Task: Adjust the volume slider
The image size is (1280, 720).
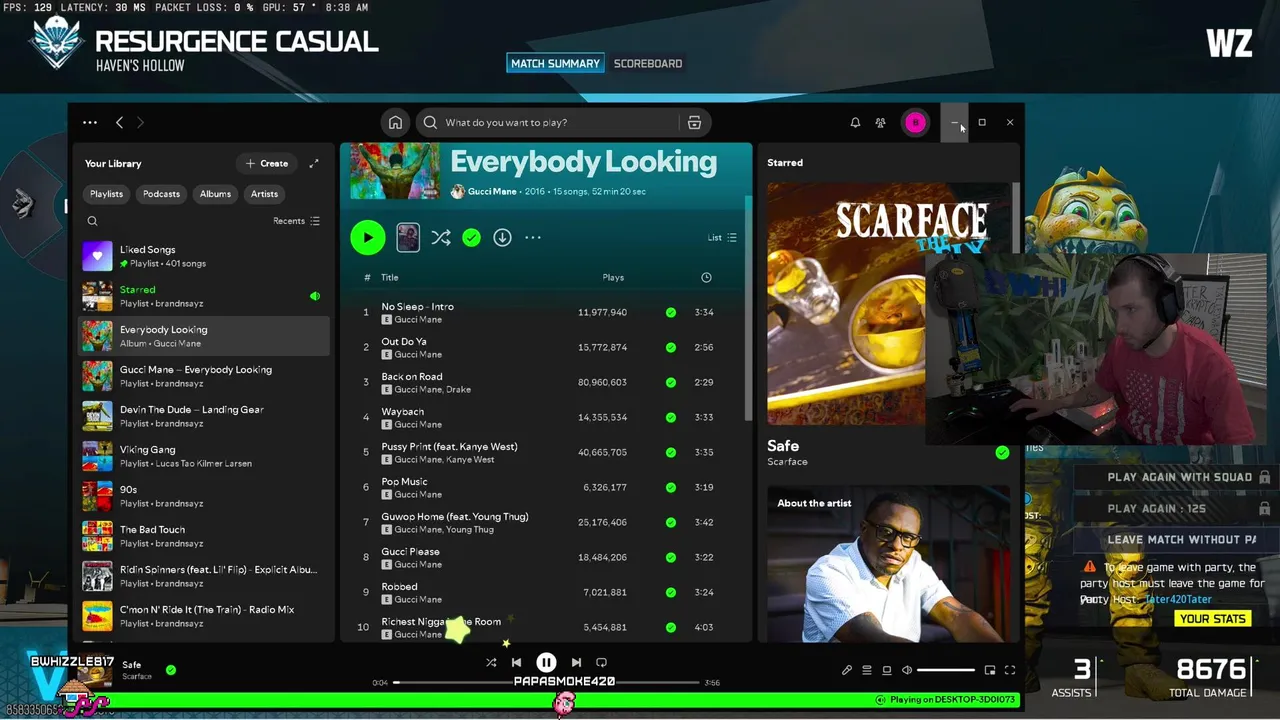Action: pyautogui.click(x=945, y=670)
